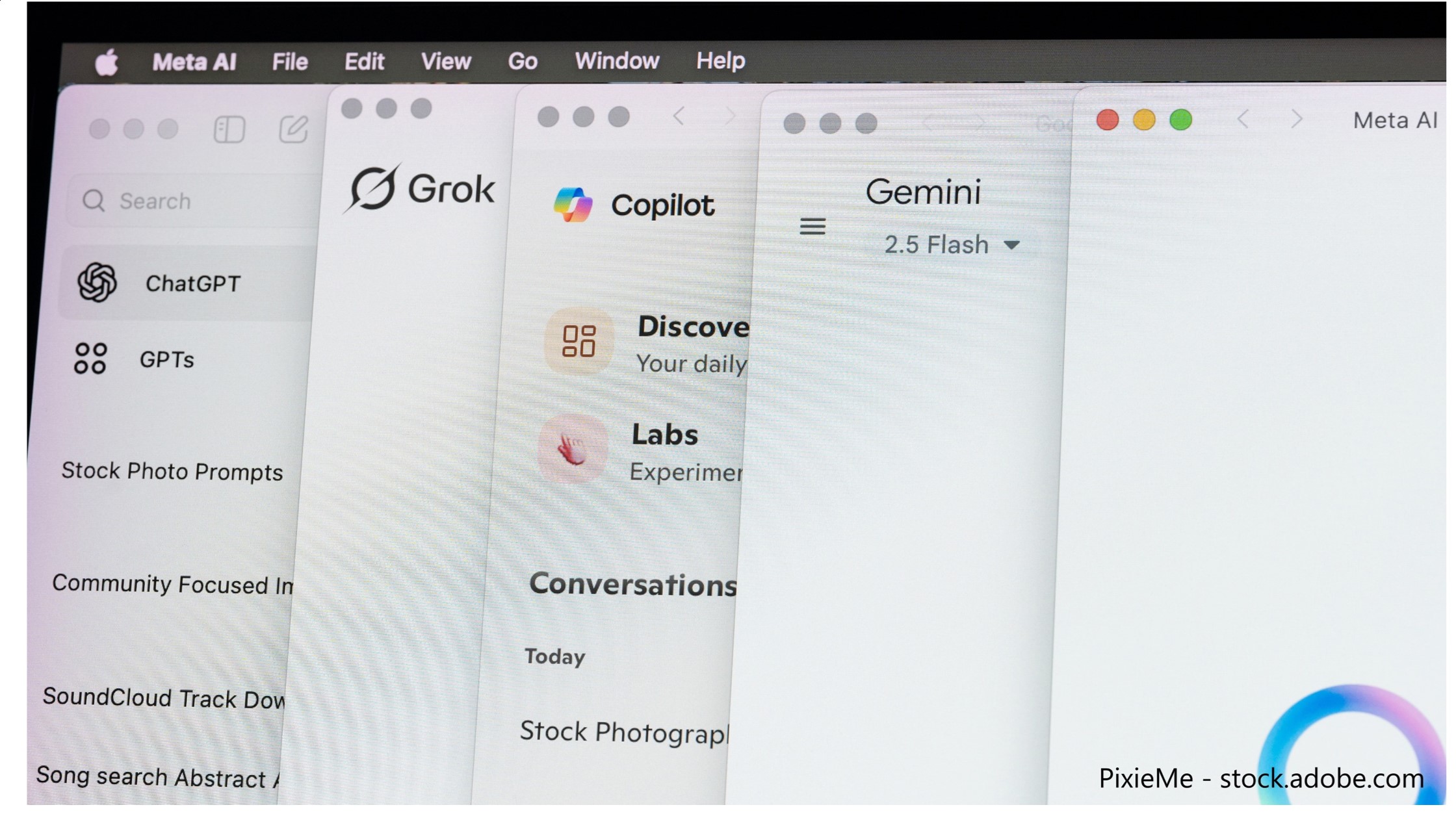
Task: Open the SoundCloud Track chat
Action: click(164, 698)
